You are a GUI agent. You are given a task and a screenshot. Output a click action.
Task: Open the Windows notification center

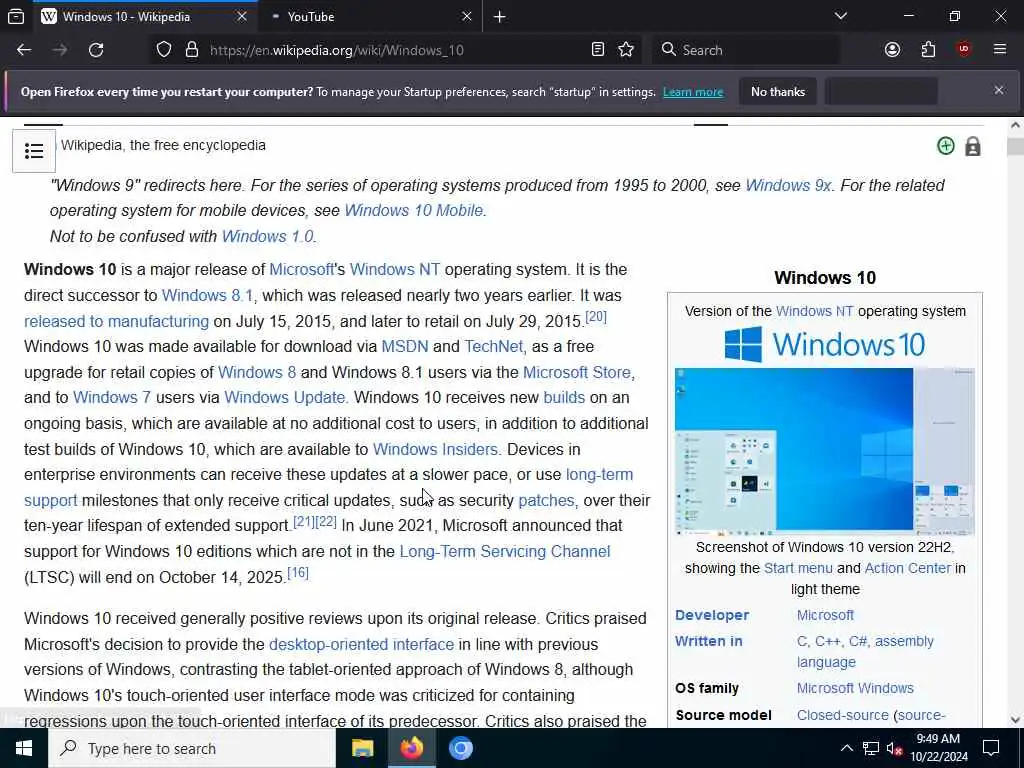click(991, 748)
